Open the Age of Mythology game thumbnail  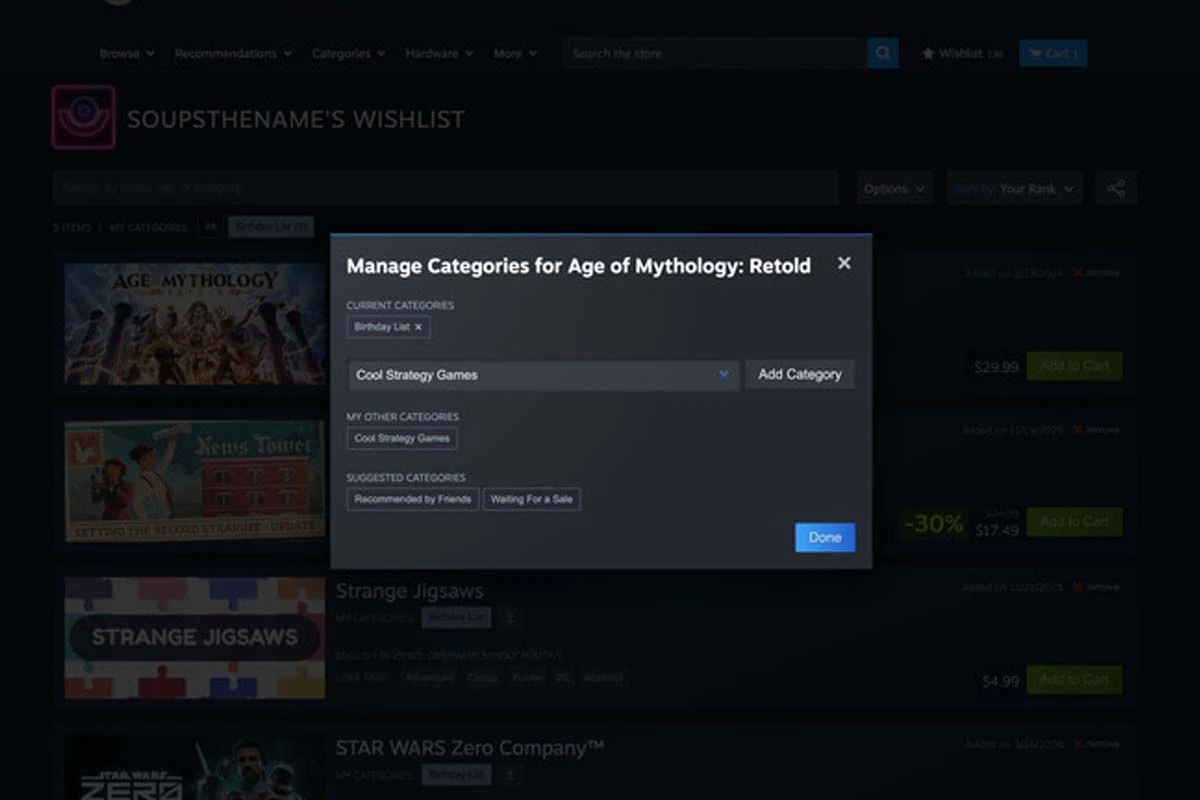click(x=195, y=324)
